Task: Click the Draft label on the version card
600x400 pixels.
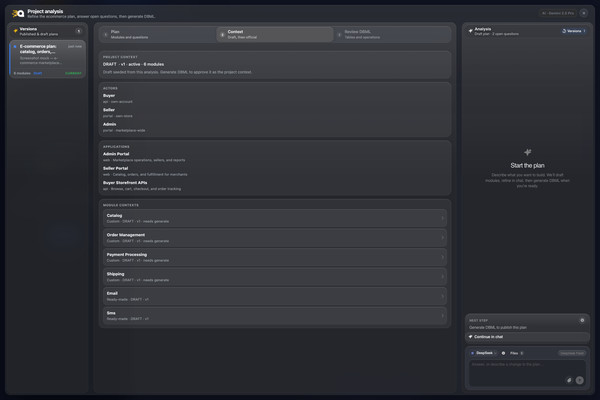Action: click(x=38, y=73)
